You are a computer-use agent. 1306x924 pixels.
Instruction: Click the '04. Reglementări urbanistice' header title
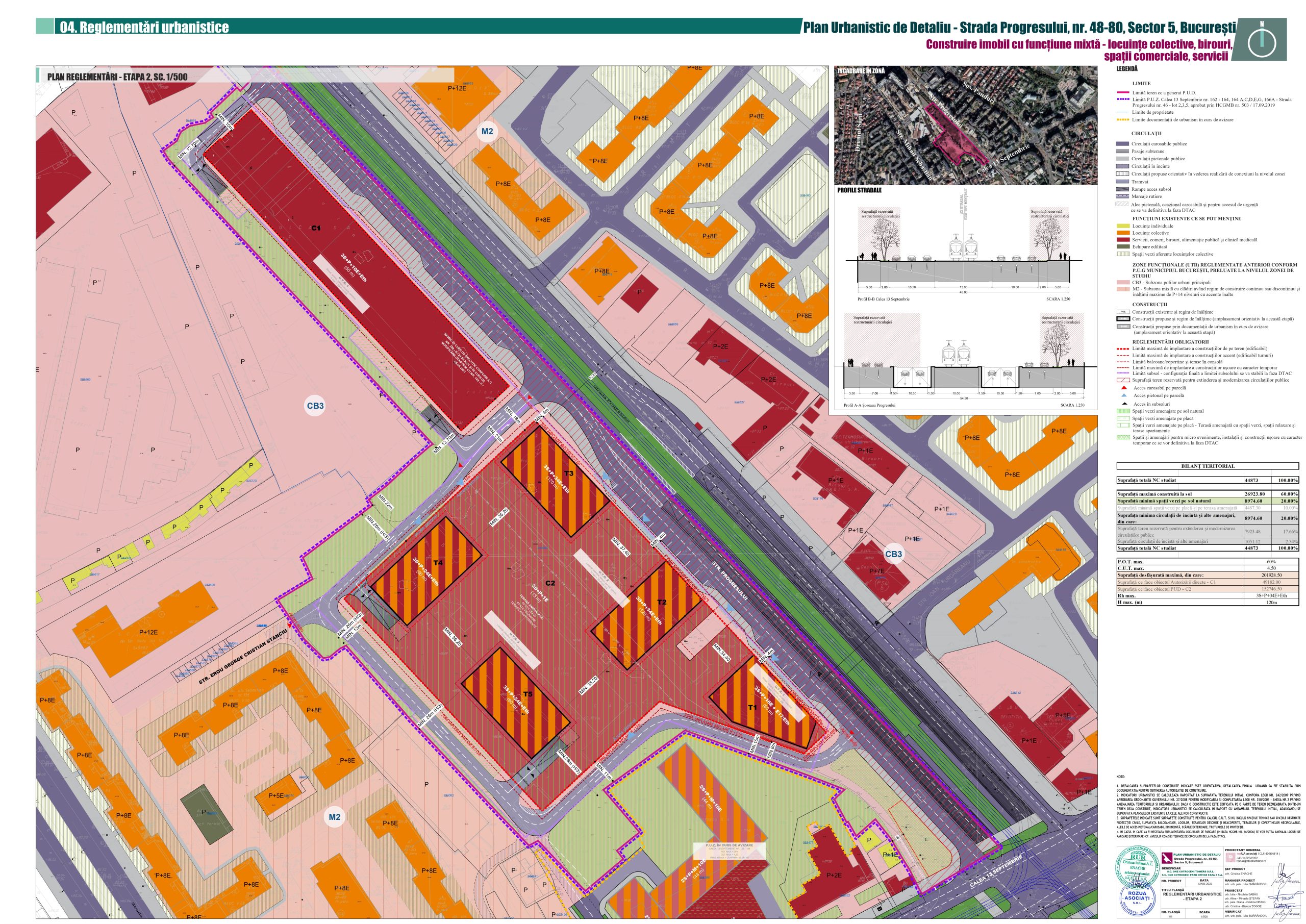pos(143,28)
